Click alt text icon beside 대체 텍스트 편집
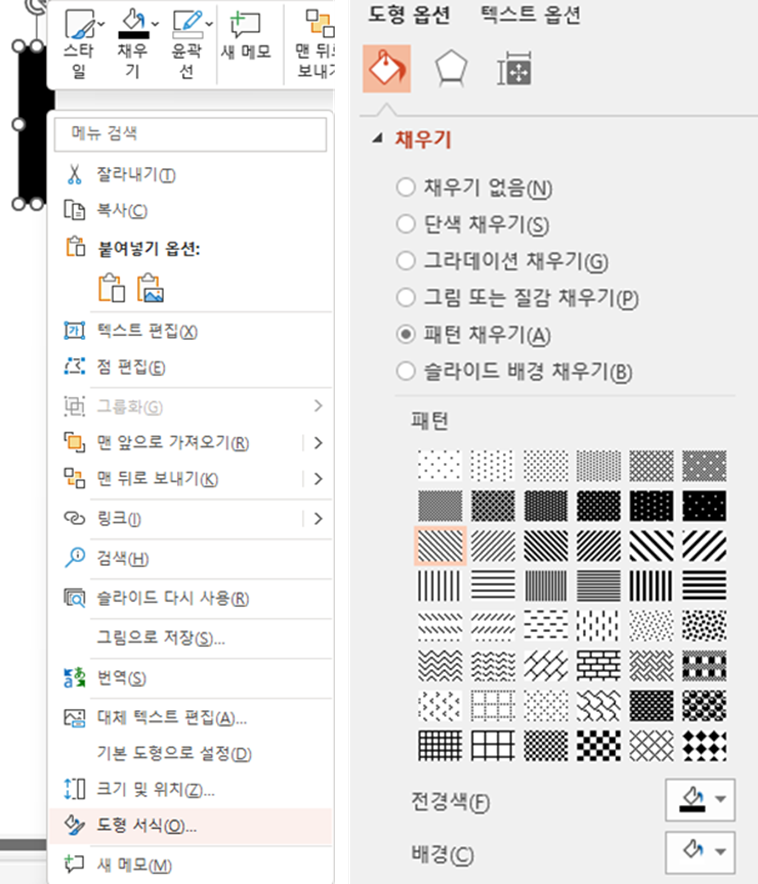758x884 pixels. coord(74,718)
